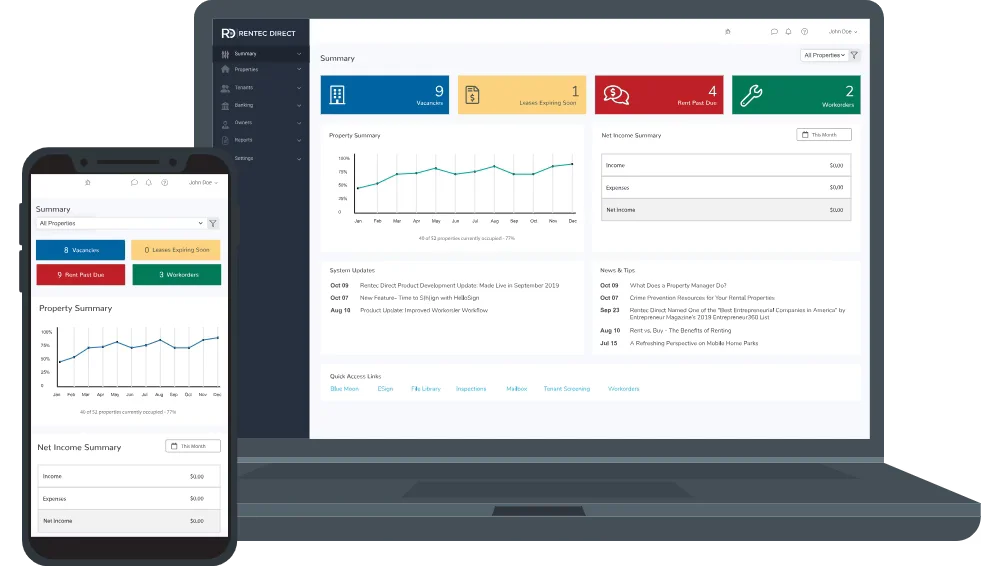This screenshot has width=981, height=566.
Task: Open messages chat icon on laptop top bar
Action: point(774,31)
